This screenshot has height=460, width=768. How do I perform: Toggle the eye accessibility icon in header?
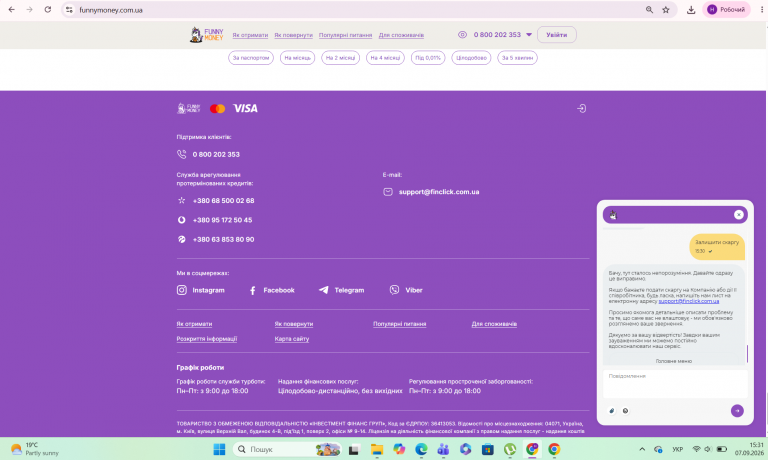point(462,35)
